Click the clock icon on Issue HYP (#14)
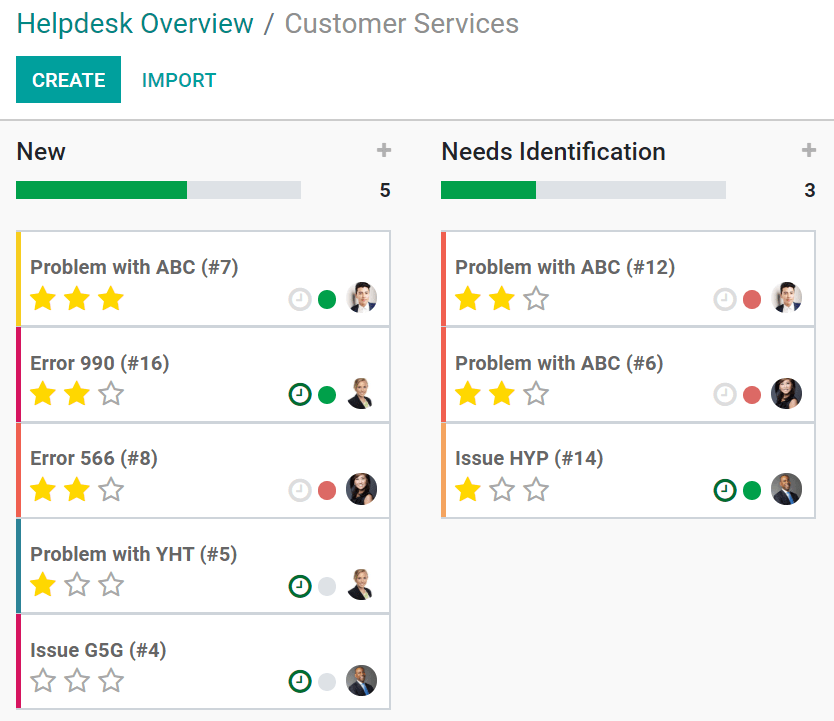The image size is (834, 721). (724, 490)
